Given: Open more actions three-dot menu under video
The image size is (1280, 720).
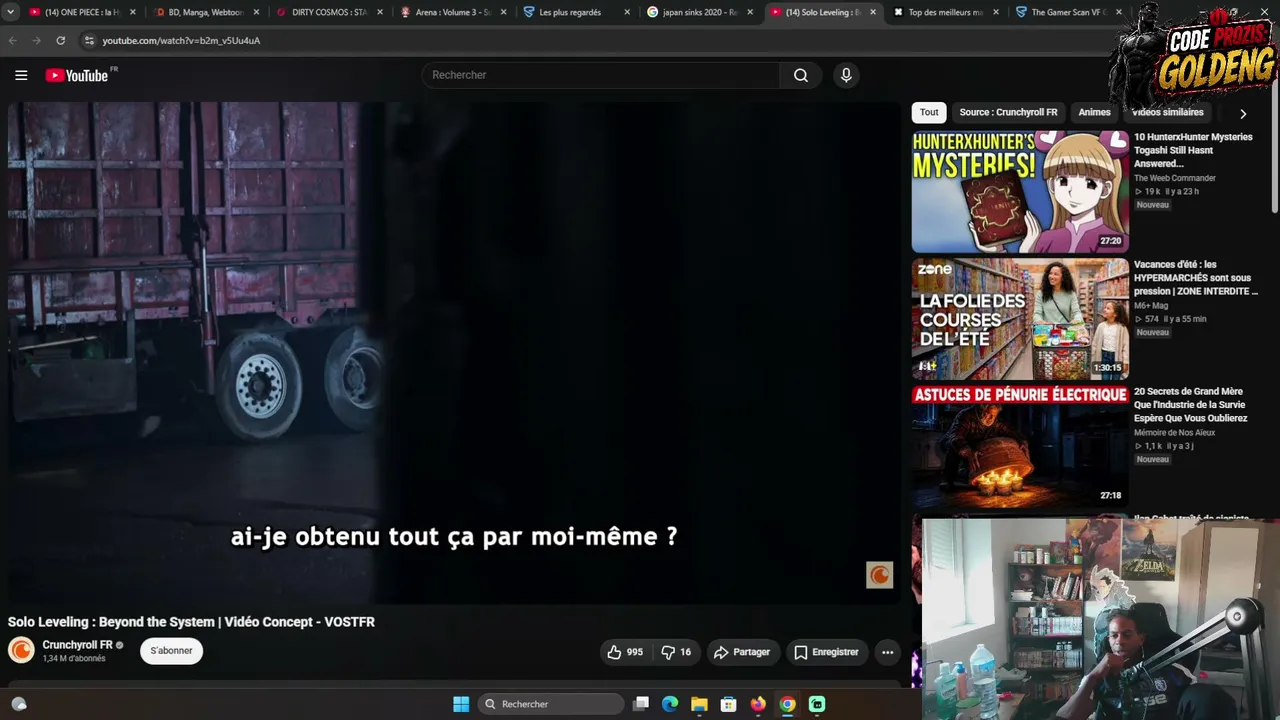Looking at the screenshot, I should [x=887, y=652].
